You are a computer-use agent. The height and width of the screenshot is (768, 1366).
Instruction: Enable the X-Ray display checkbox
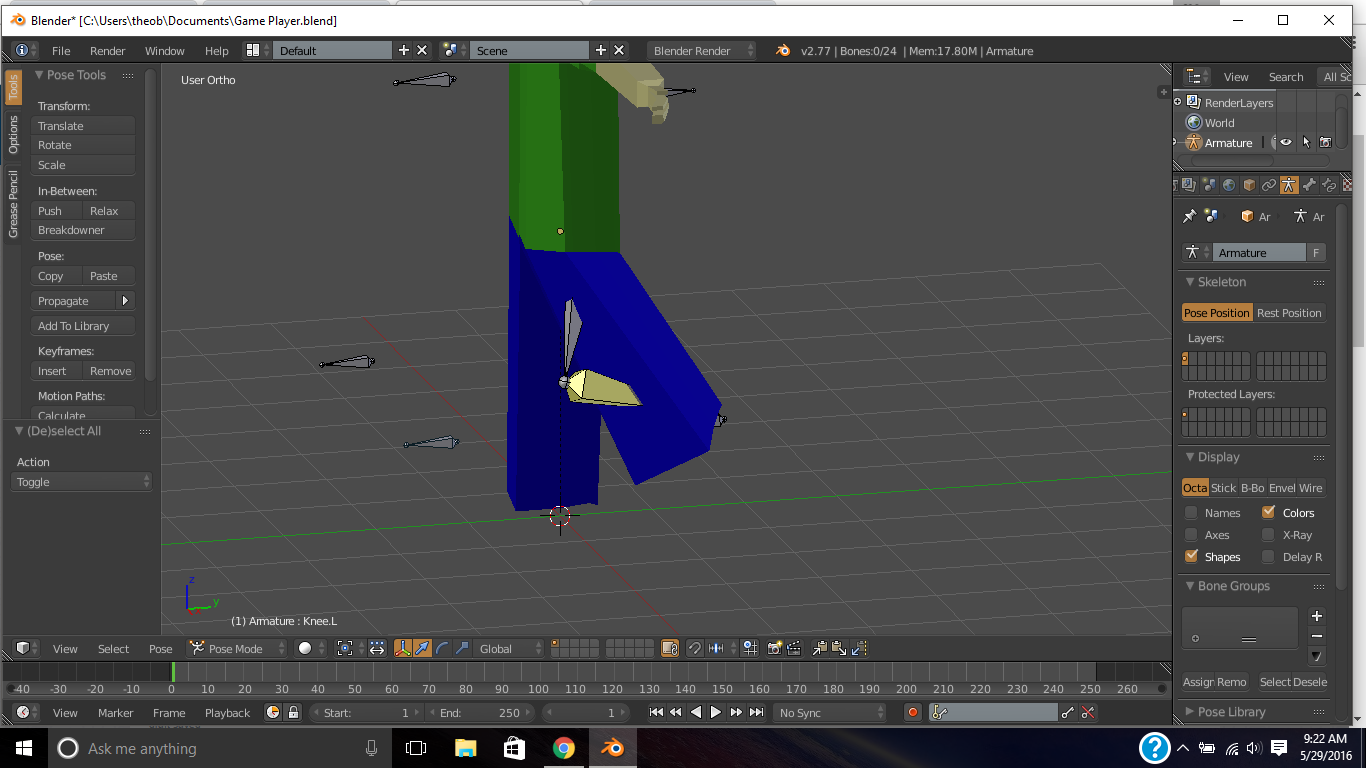click(1268, 534)
